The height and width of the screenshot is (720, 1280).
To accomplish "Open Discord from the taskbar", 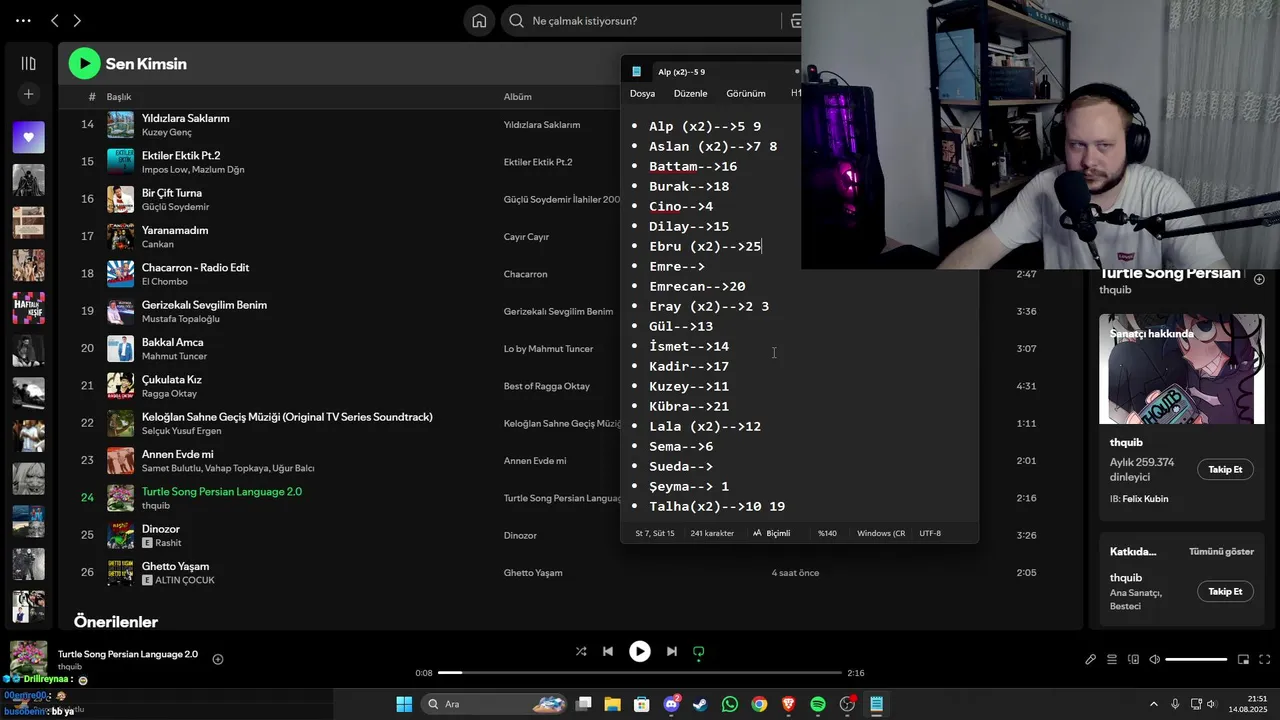I will [x=672, y=704].
